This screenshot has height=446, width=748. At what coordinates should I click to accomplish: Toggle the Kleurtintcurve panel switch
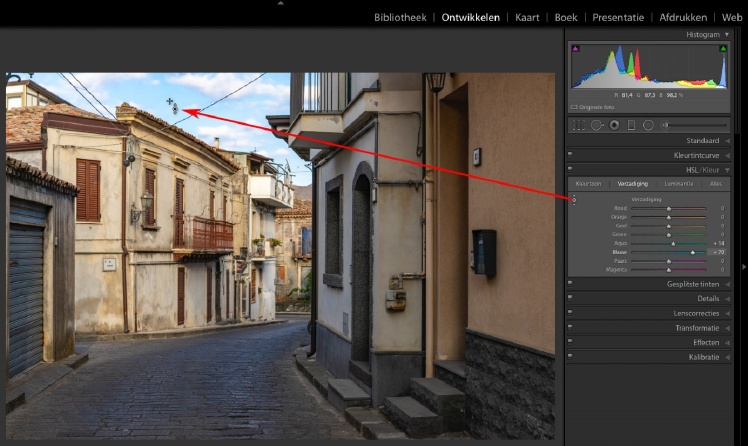570,155
